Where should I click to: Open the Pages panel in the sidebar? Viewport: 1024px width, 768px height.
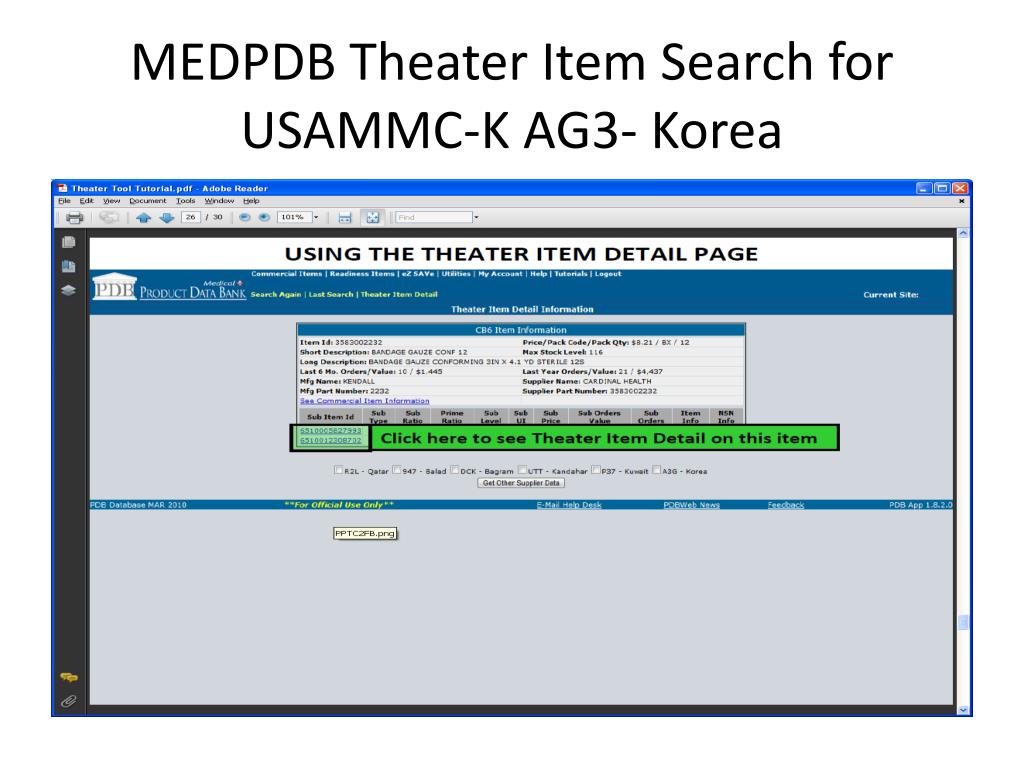(x=69, y=242)
